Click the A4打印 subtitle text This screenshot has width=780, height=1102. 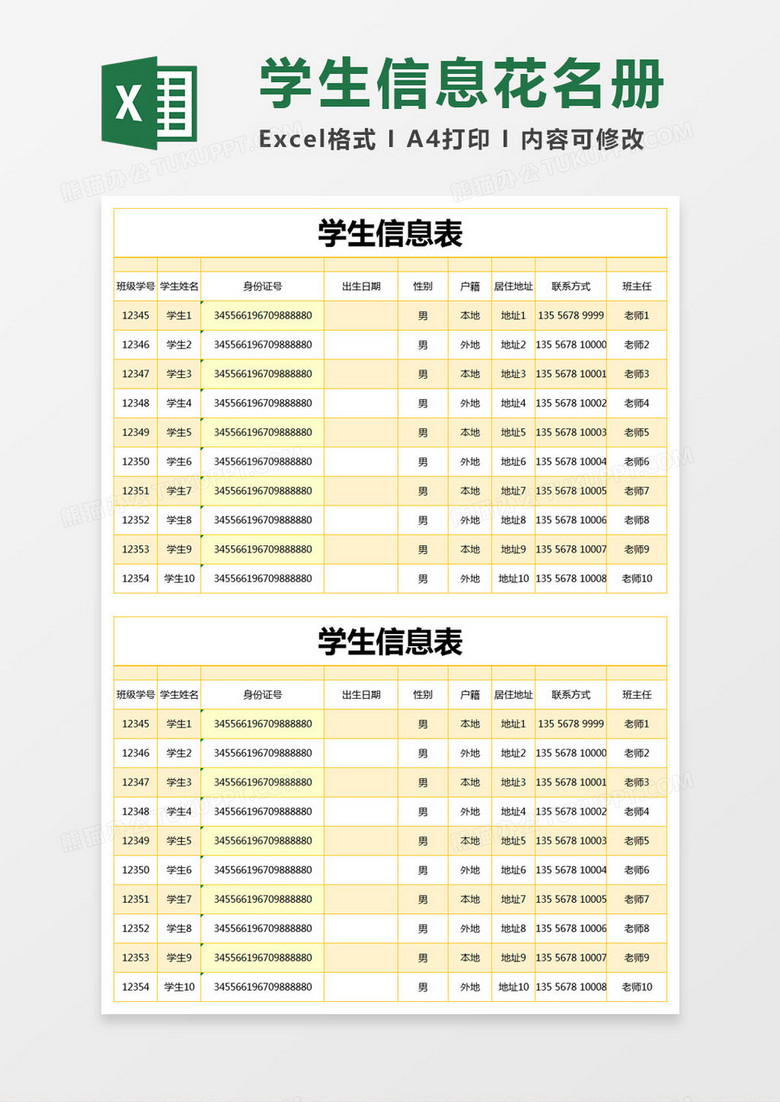click(448, 139)
